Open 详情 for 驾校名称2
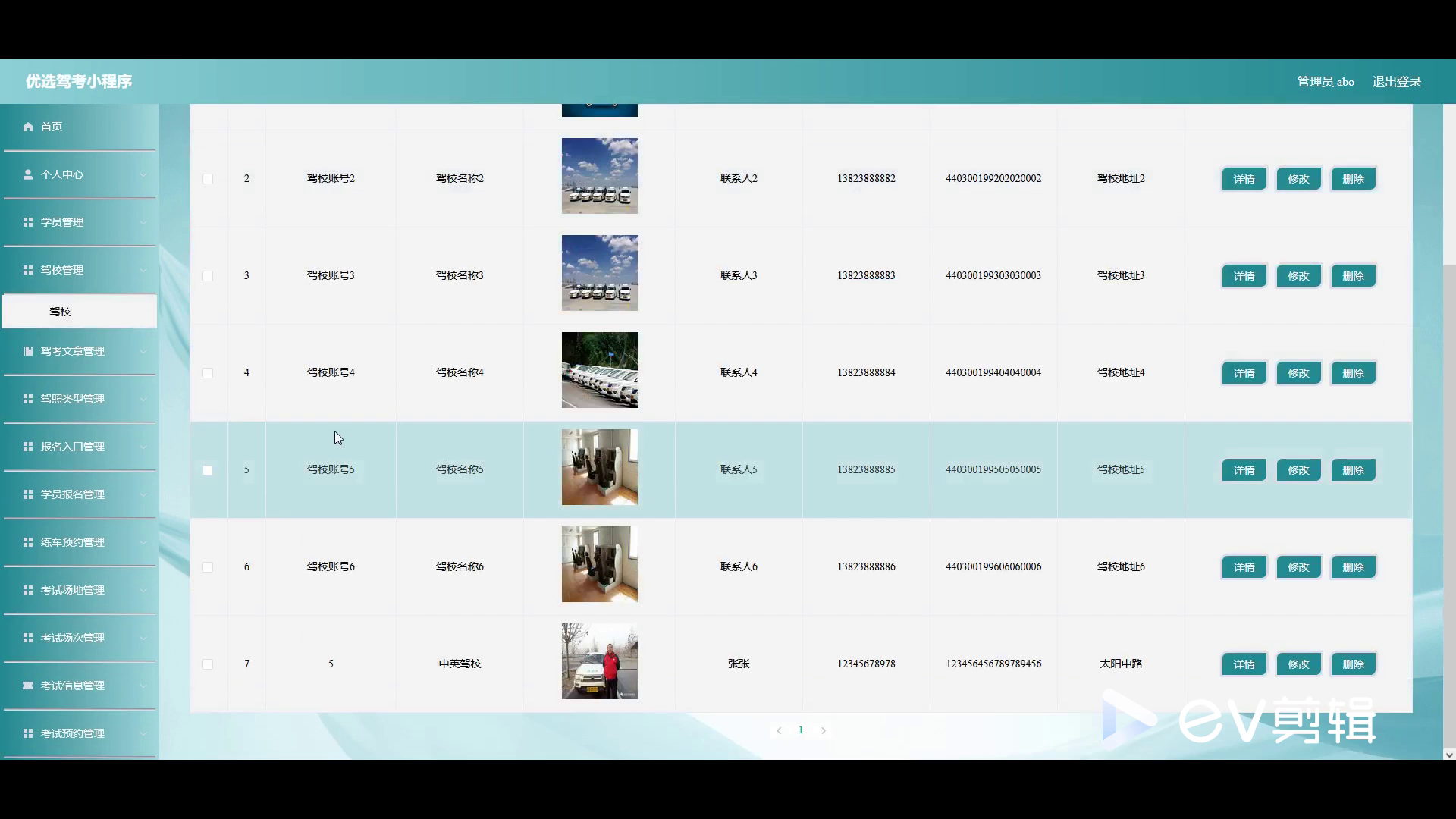Viewport: 1456px width, 819px height. 1244,179
